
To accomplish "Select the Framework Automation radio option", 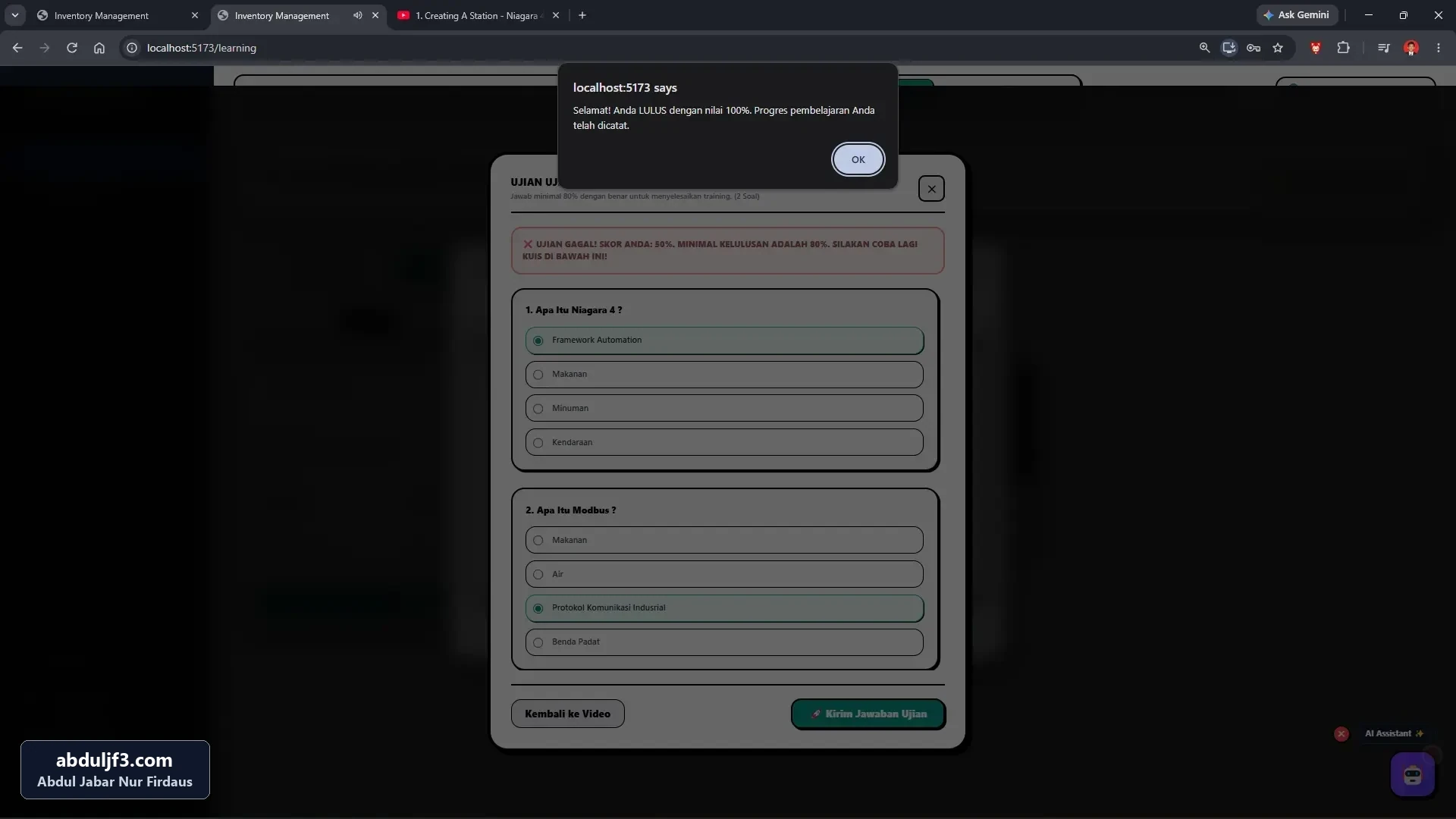I will tap(724, 340).
